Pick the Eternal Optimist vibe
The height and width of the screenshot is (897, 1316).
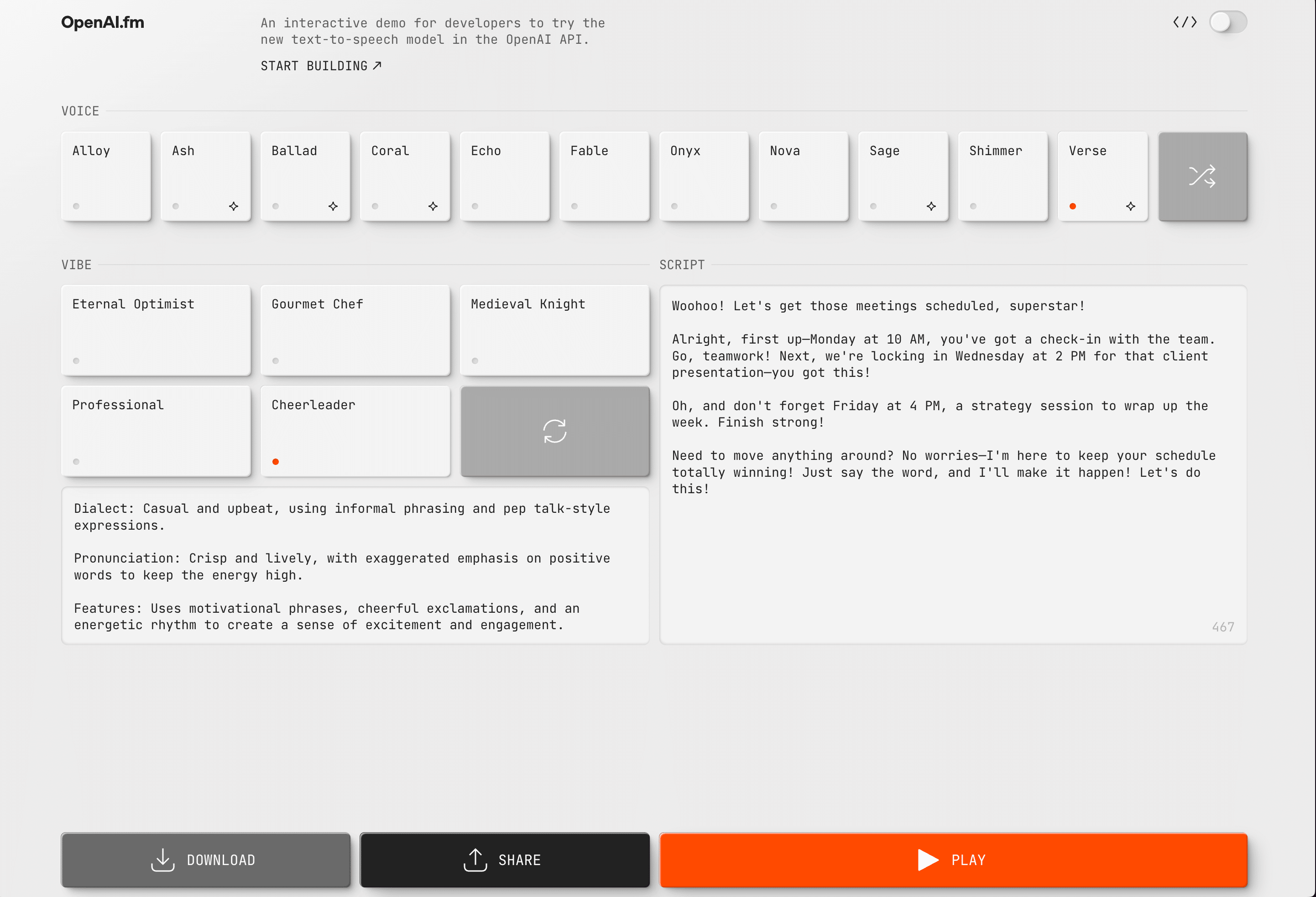[x=156, y=330]
